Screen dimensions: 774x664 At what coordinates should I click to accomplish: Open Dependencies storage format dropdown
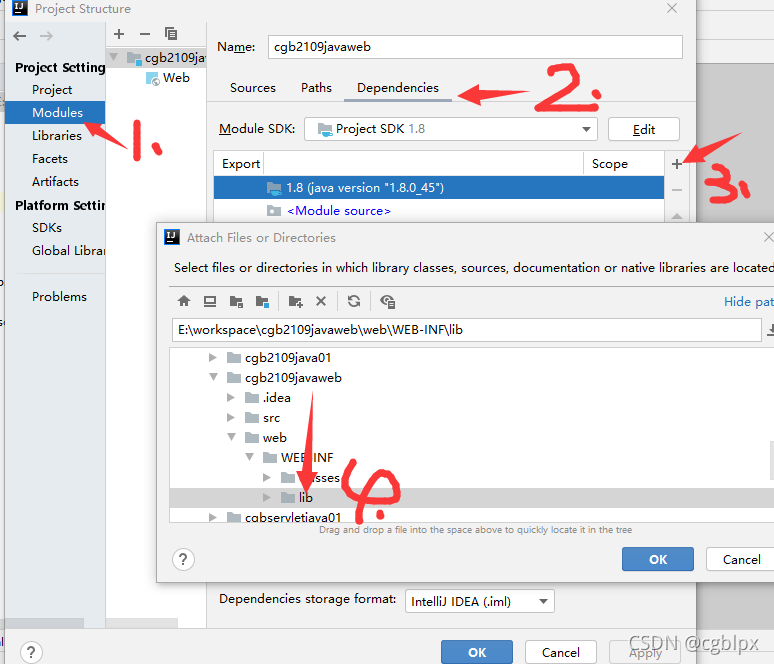tap(479, 601)
